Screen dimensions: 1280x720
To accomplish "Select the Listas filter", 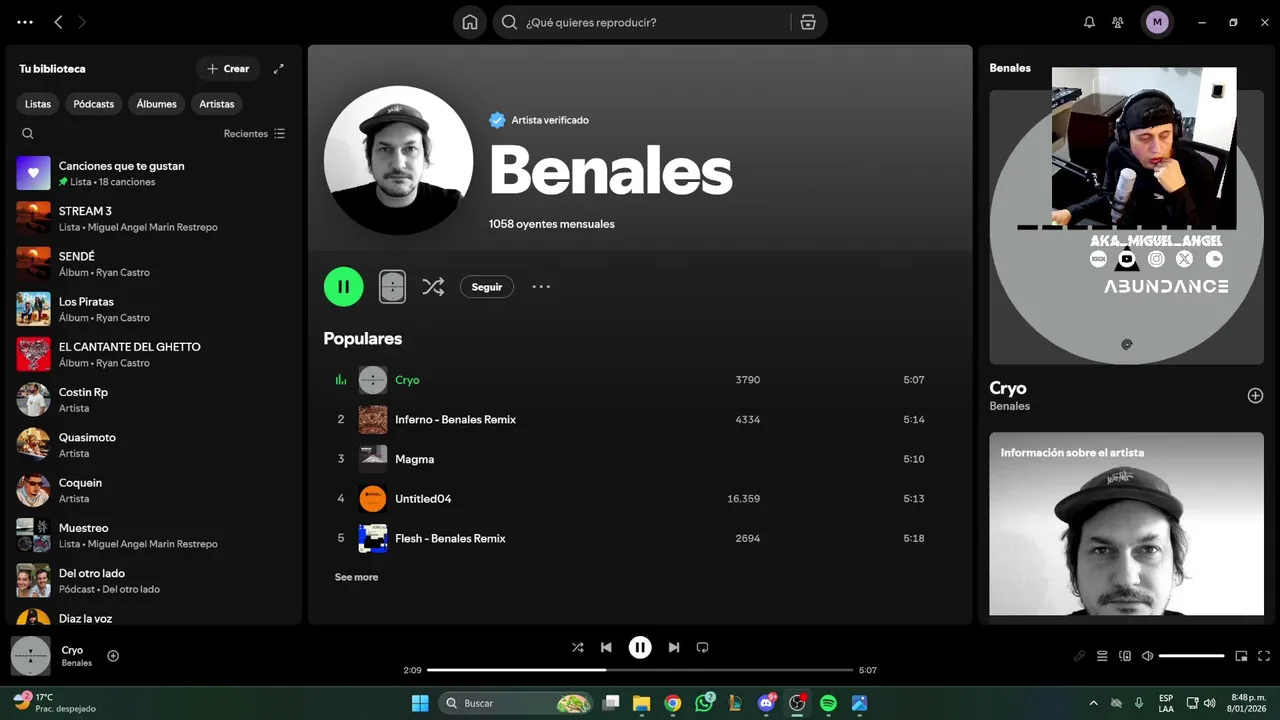I will [38, 104].
